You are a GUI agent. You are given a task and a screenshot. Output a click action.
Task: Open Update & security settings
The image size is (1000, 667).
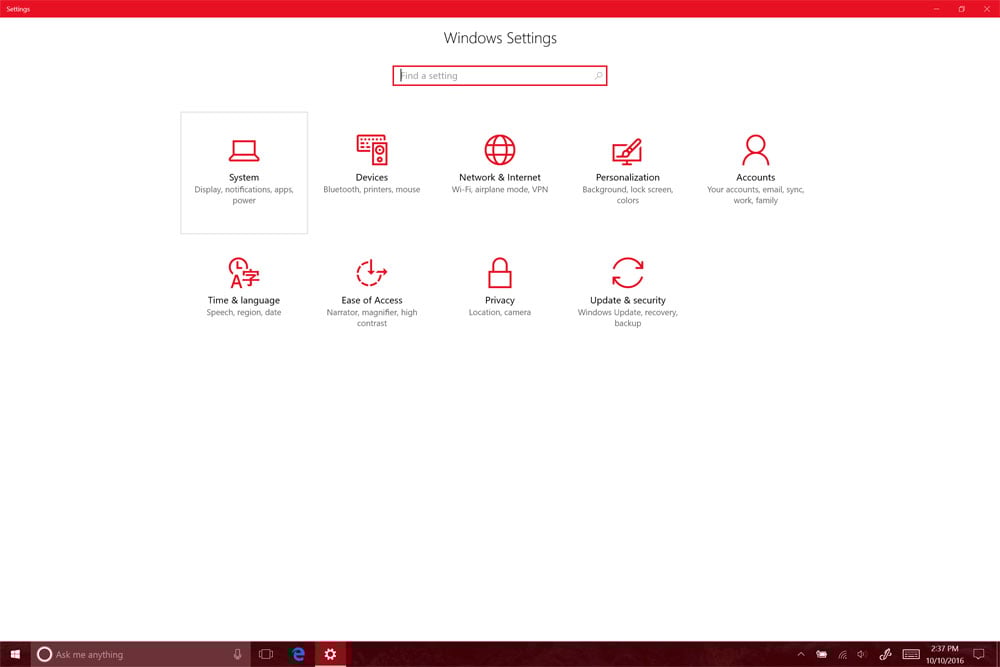627,287
